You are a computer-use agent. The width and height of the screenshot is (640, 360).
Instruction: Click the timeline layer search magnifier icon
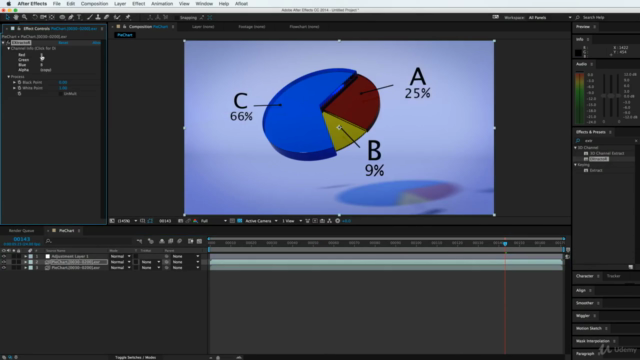(49, 241)
